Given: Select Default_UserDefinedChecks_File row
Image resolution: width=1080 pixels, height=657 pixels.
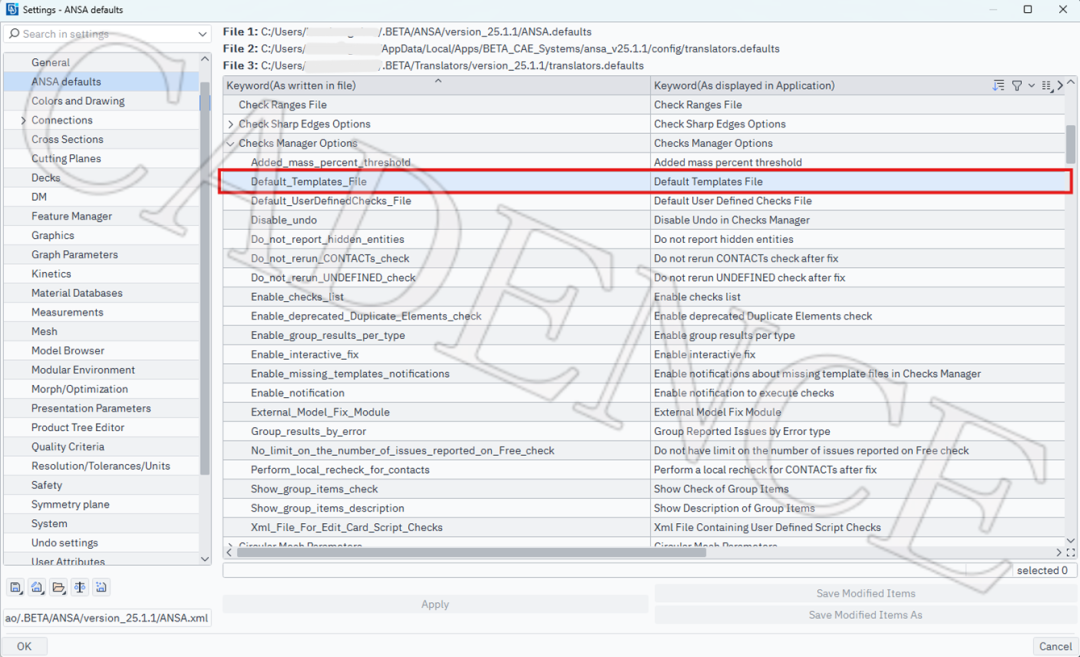Looking at the screenshot, I should point(644,201).
